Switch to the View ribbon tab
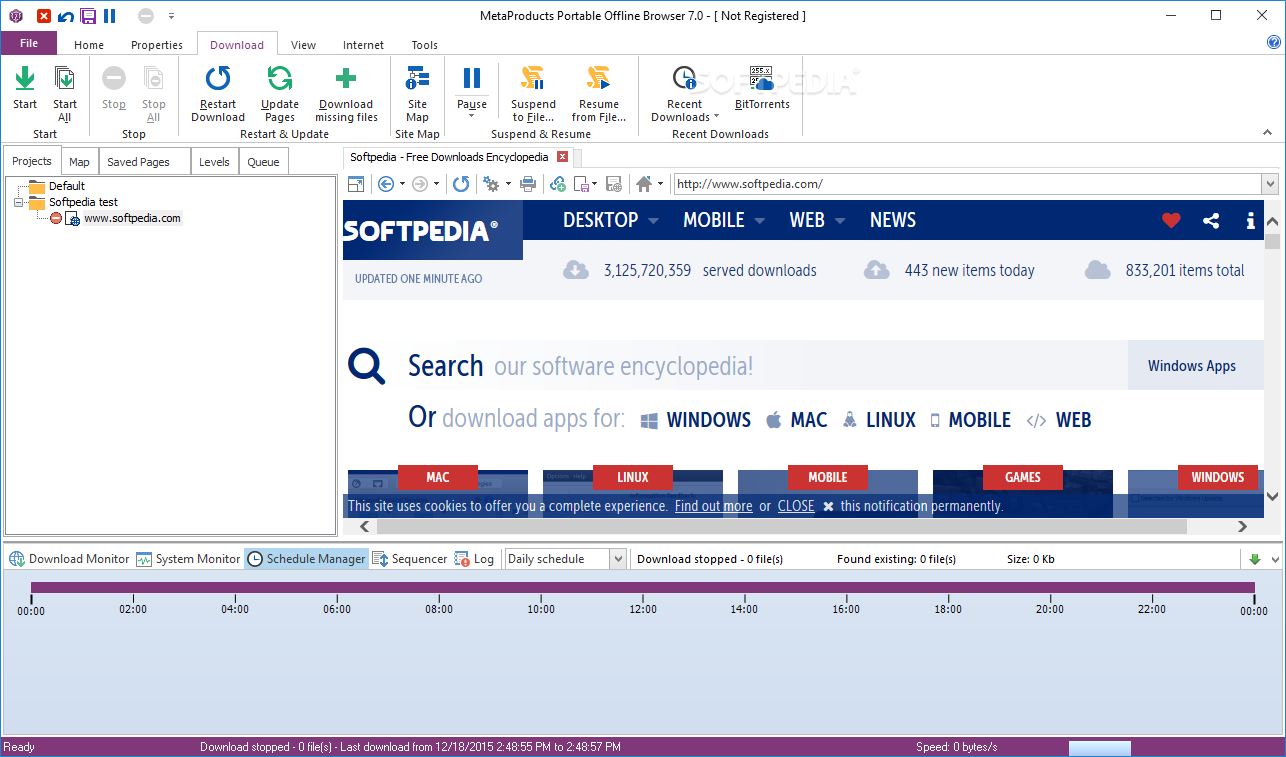1286x757 pixels. 303,45
